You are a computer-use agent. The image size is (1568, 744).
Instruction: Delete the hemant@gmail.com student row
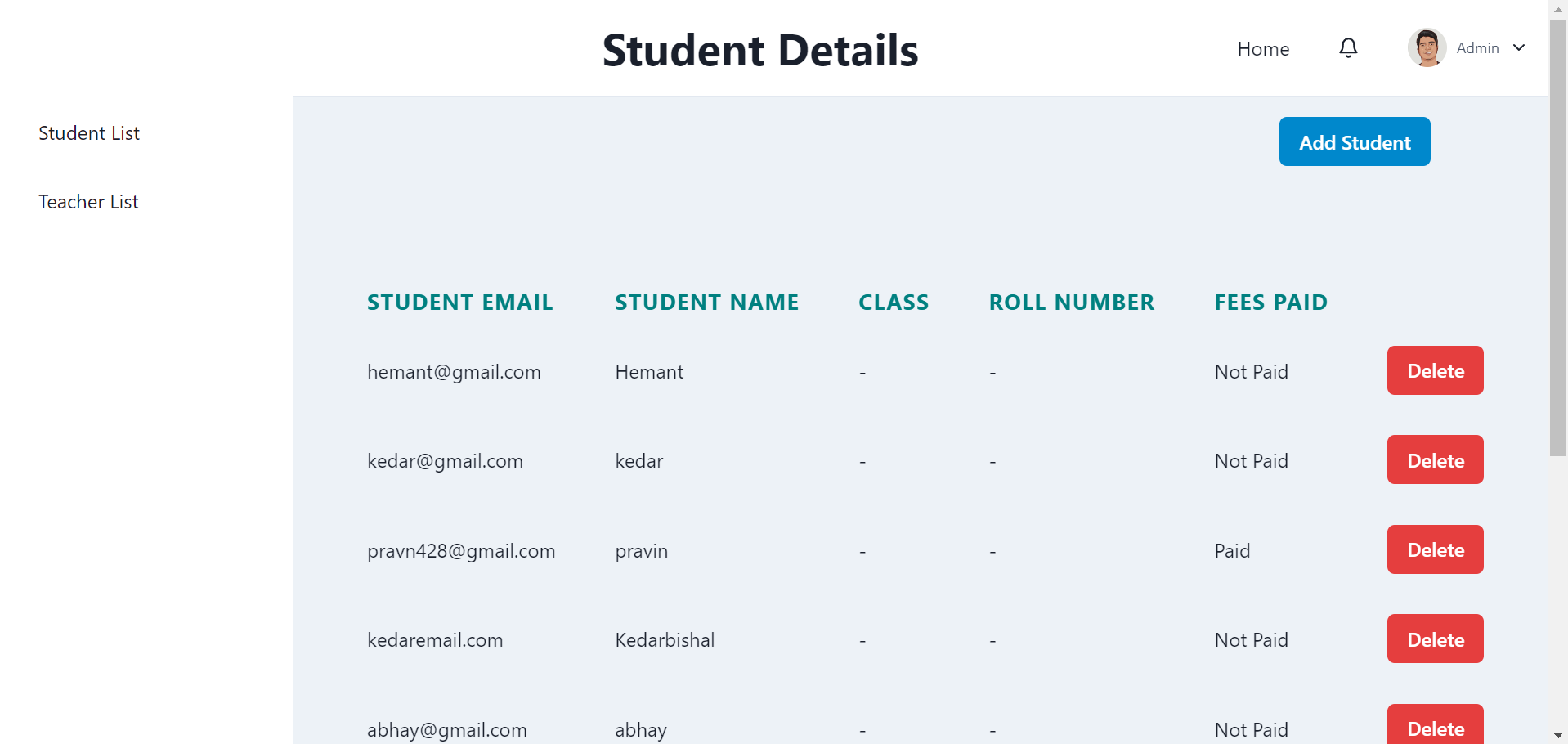[1435, 370]
